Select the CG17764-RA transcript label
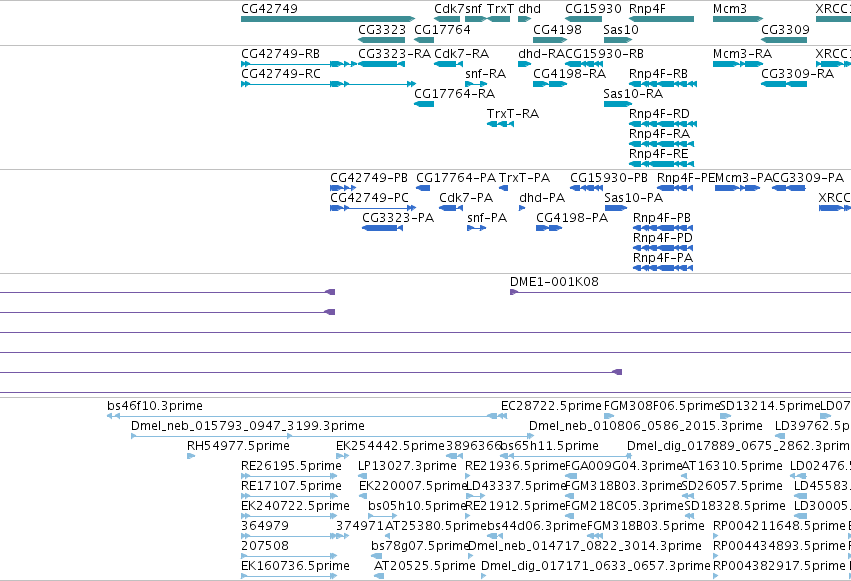This screenshot has width=851, height=581. tap(455, 94)
